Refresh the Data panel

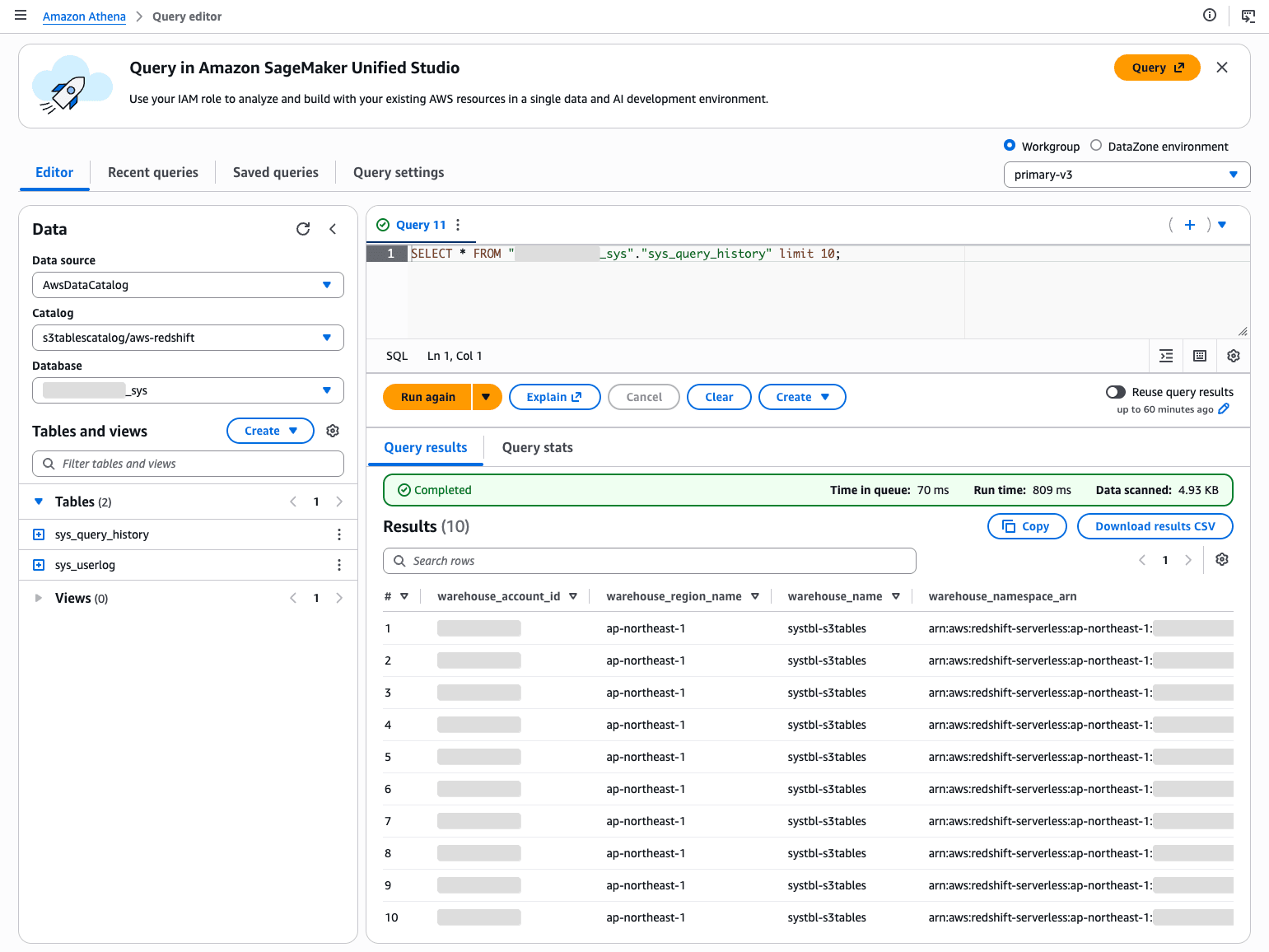click(303, 229)
